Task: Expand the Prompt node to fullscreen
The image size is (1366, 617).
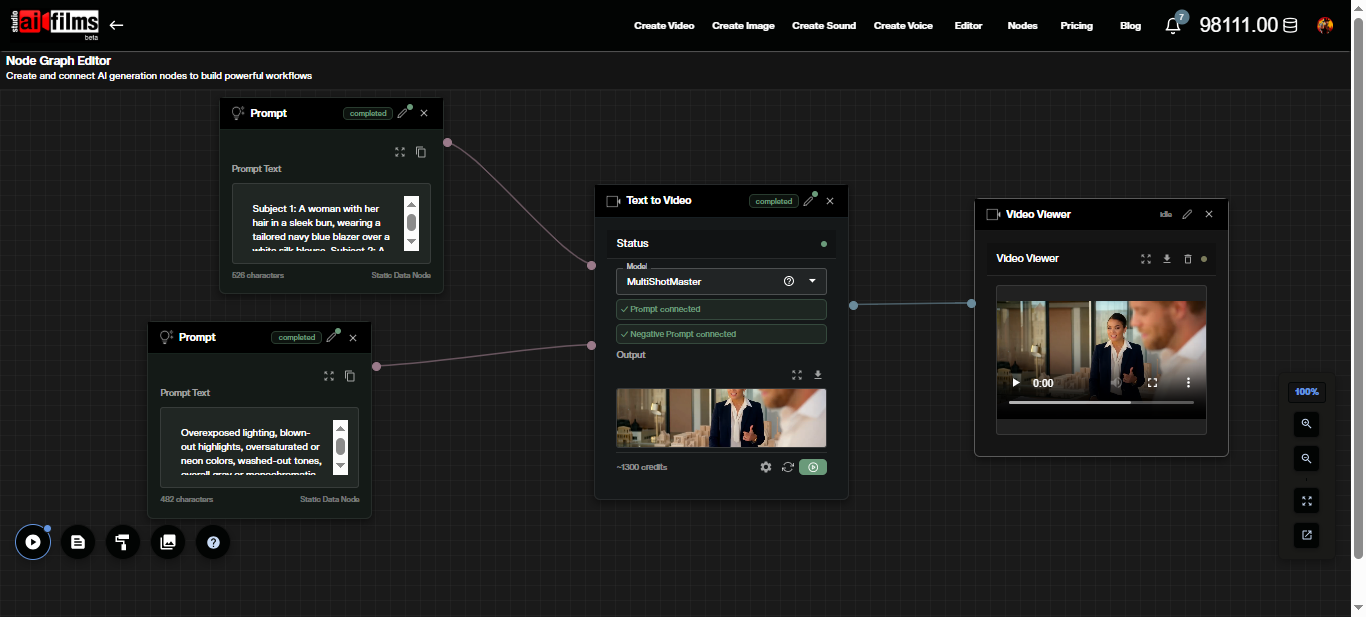Action: click(400, 152)
